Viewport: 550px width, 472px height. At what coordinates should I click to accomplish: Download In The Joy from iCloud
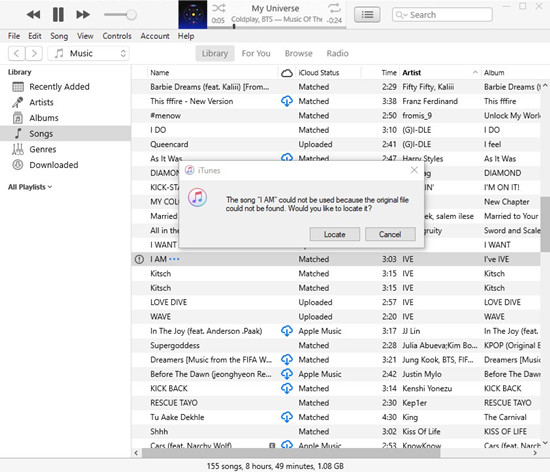[x=287, y=331]
